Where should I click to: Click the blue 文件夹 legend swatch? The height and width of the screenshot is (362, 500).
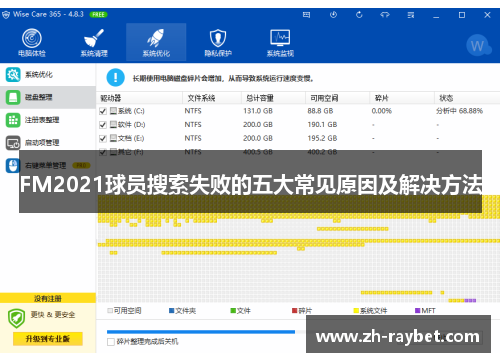(172, 311)
